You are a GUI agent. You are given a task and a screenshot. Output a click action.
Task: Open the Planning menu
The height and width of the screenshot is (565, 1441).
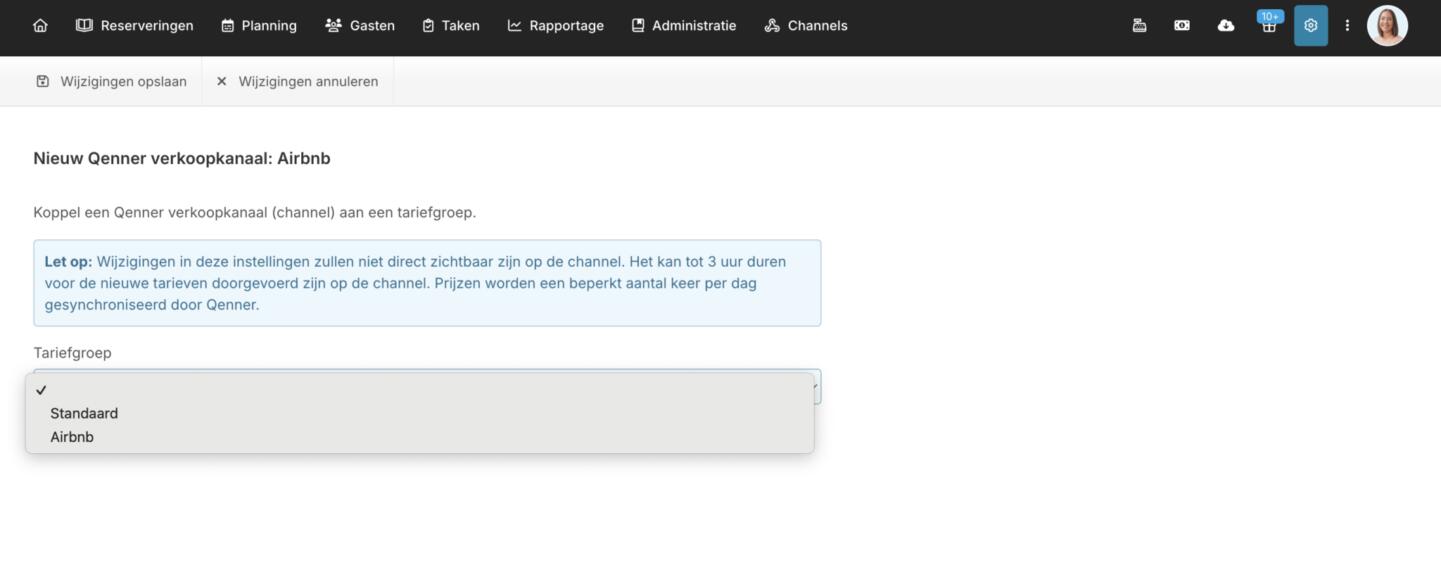click(259, 26)
